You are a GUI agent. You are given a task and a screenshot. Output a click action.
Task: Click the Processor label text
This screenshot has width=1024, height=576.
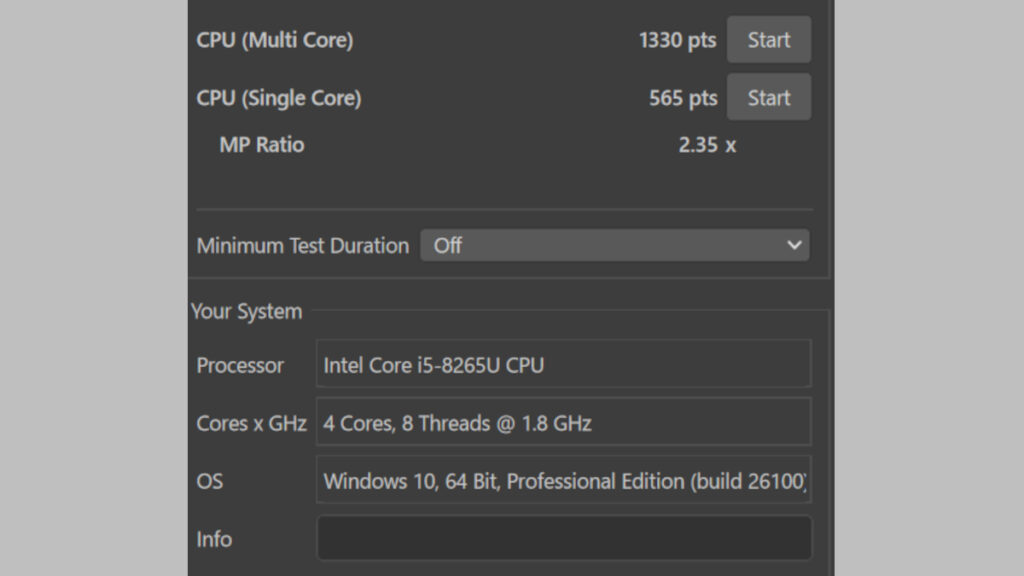[x=240, y=366]
